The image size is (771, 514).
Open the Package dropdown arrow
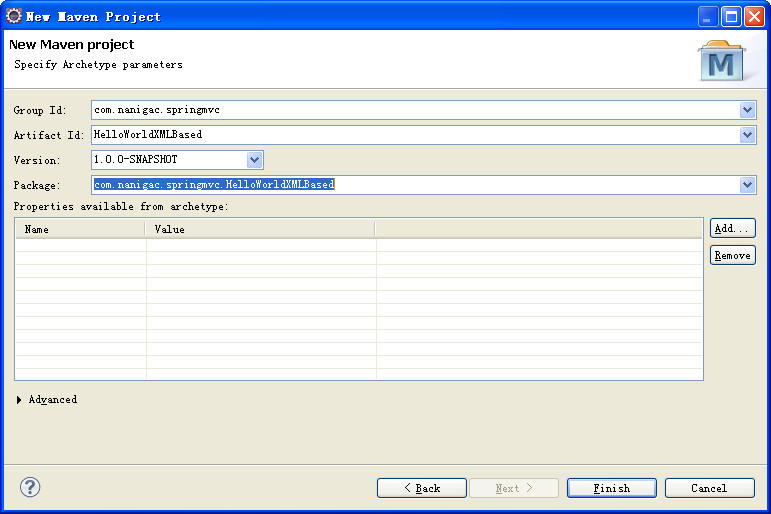coord(747,185)
